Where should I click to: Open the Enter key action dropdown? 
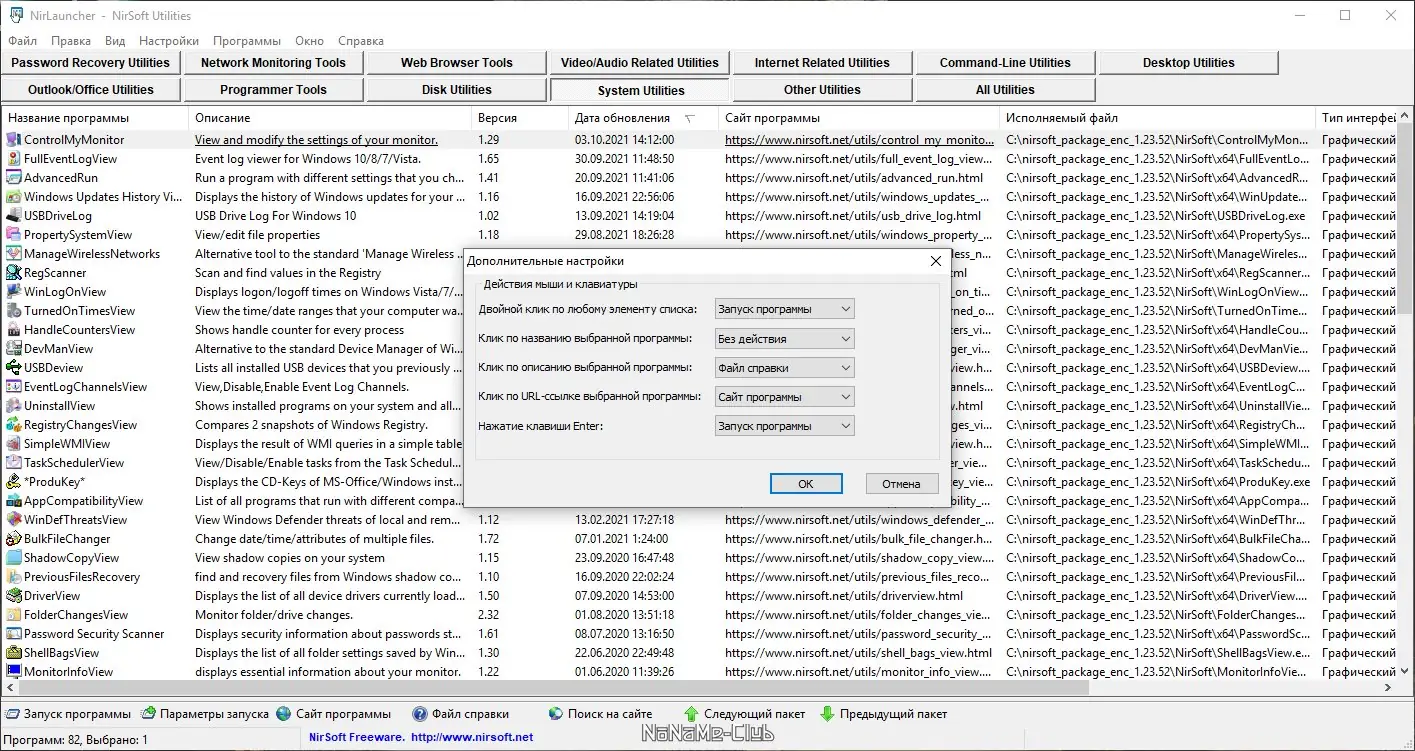tap(785, 426)
